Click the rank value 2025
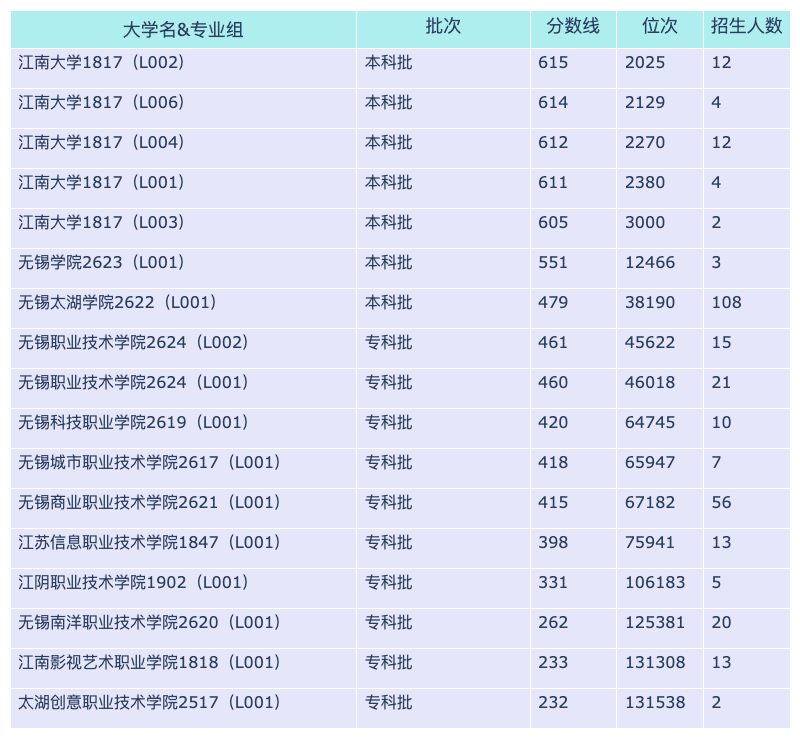The height and width of the screenshot is (740, 800). [x=645, y=63]
